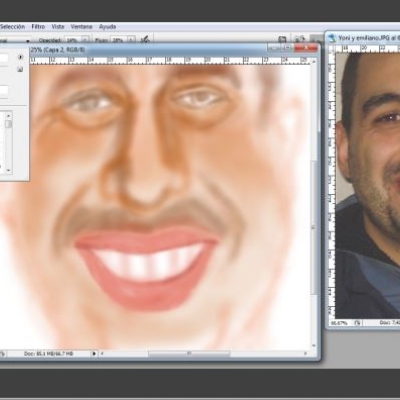
Task: Open the Ventana menu
Action: (x=82, y=27)
